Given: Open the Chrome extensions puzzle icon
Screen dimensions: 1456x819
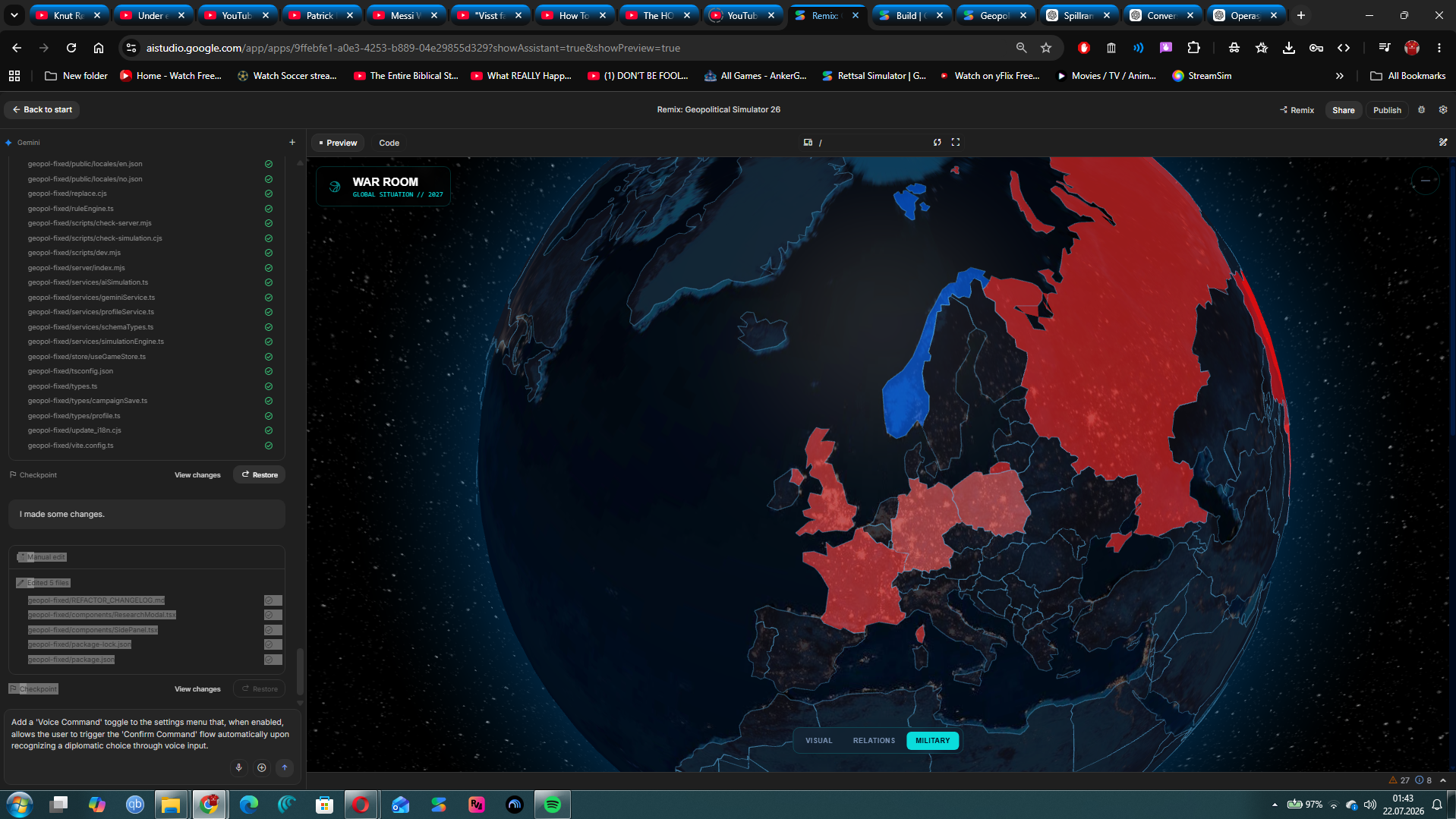Looking at the screenshot, I should tap(1193, 48).
